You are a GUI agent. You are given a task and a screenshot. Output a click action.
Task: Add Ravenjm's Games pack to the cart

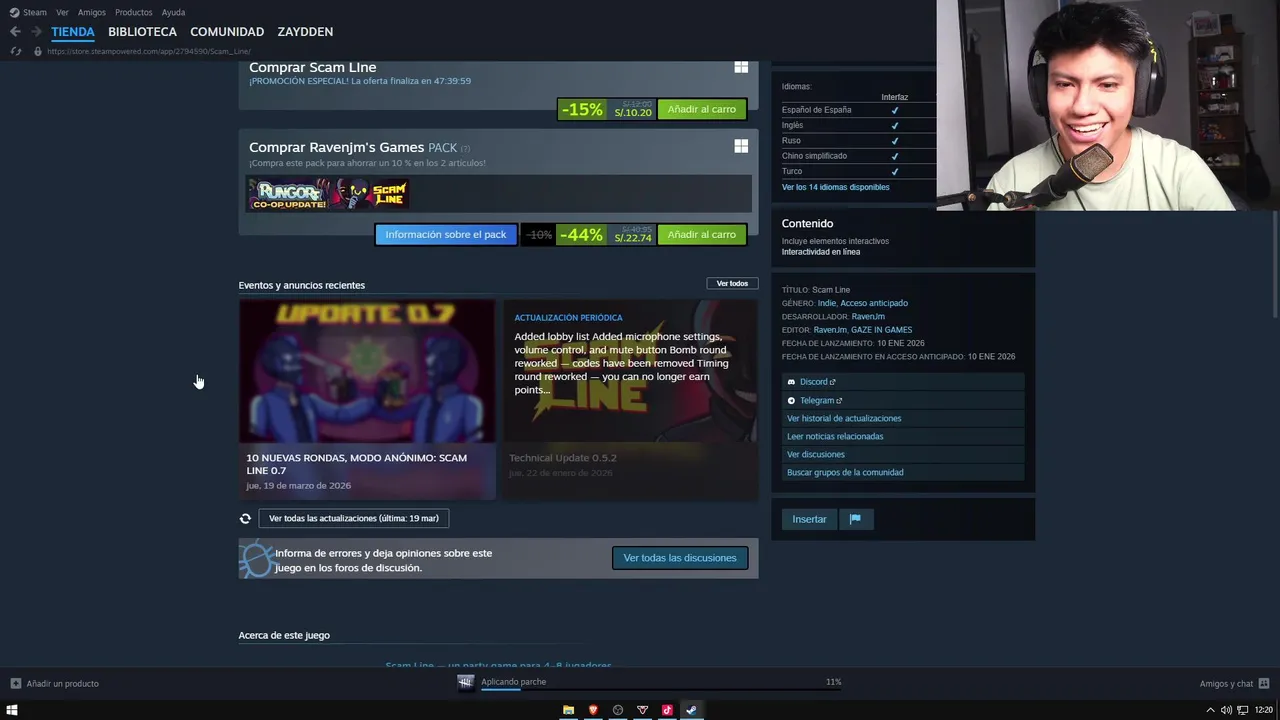[702, 234]
